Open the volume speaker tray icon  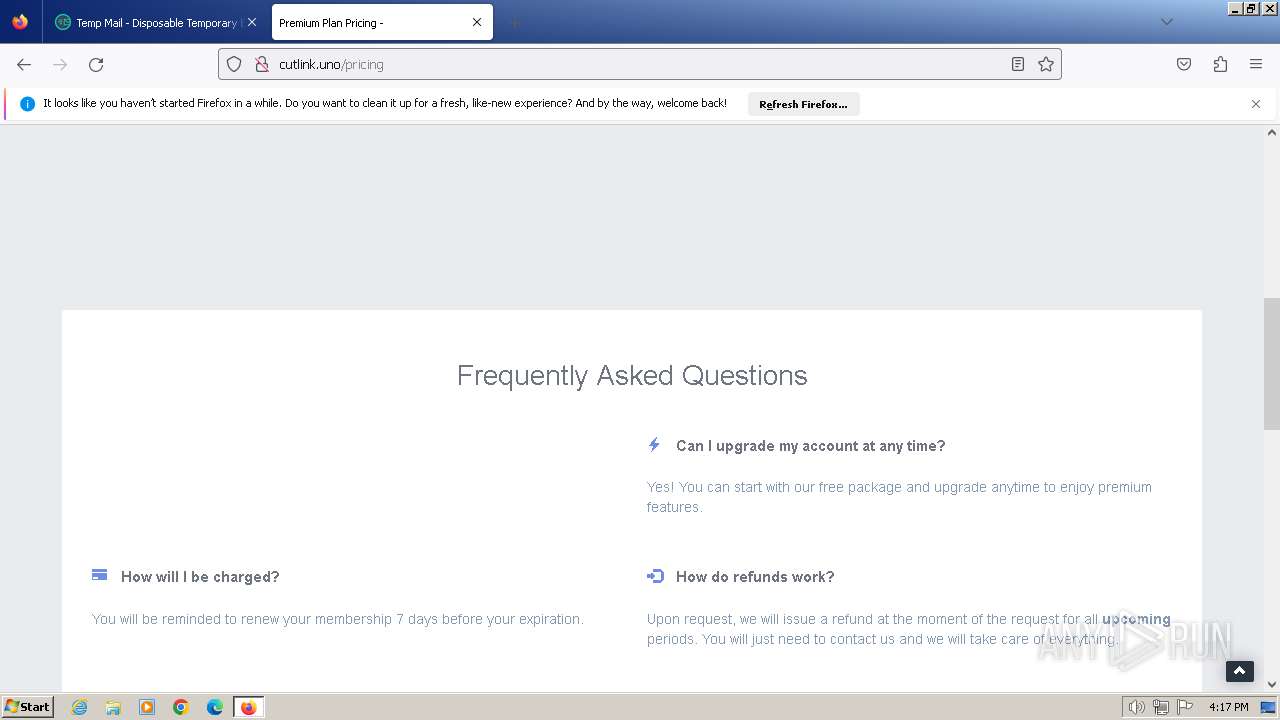tap(1136, 707)
